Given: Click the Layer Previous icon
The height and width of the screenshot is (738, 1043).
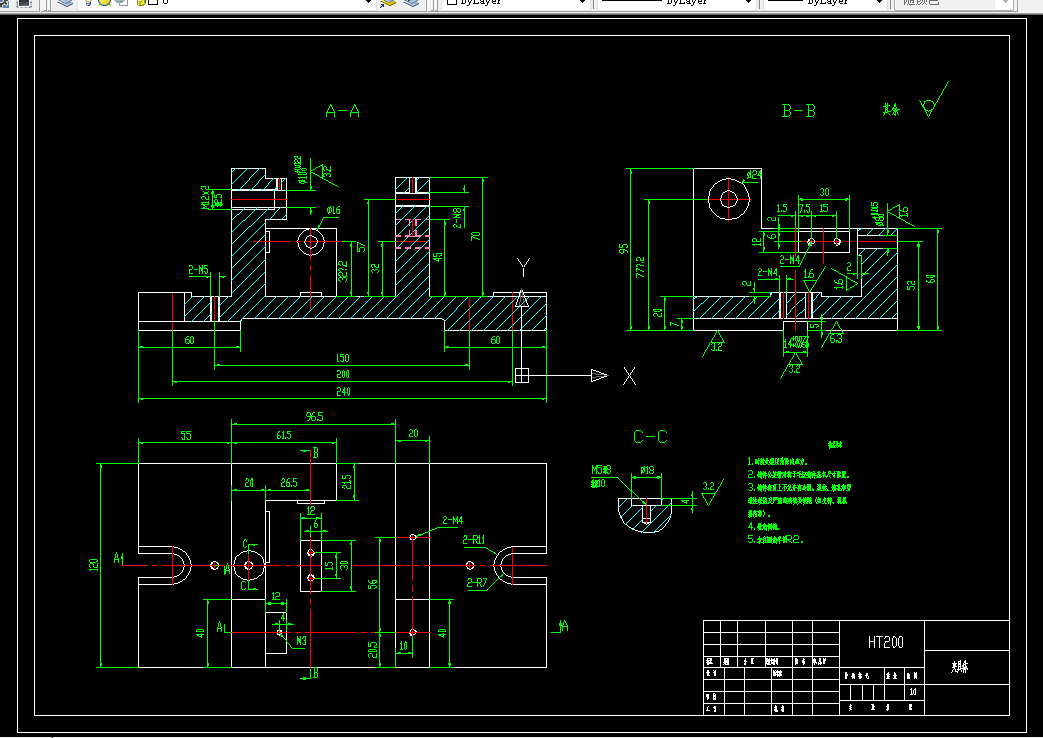Looking at the screenshot, I should [x=412, y=3].
